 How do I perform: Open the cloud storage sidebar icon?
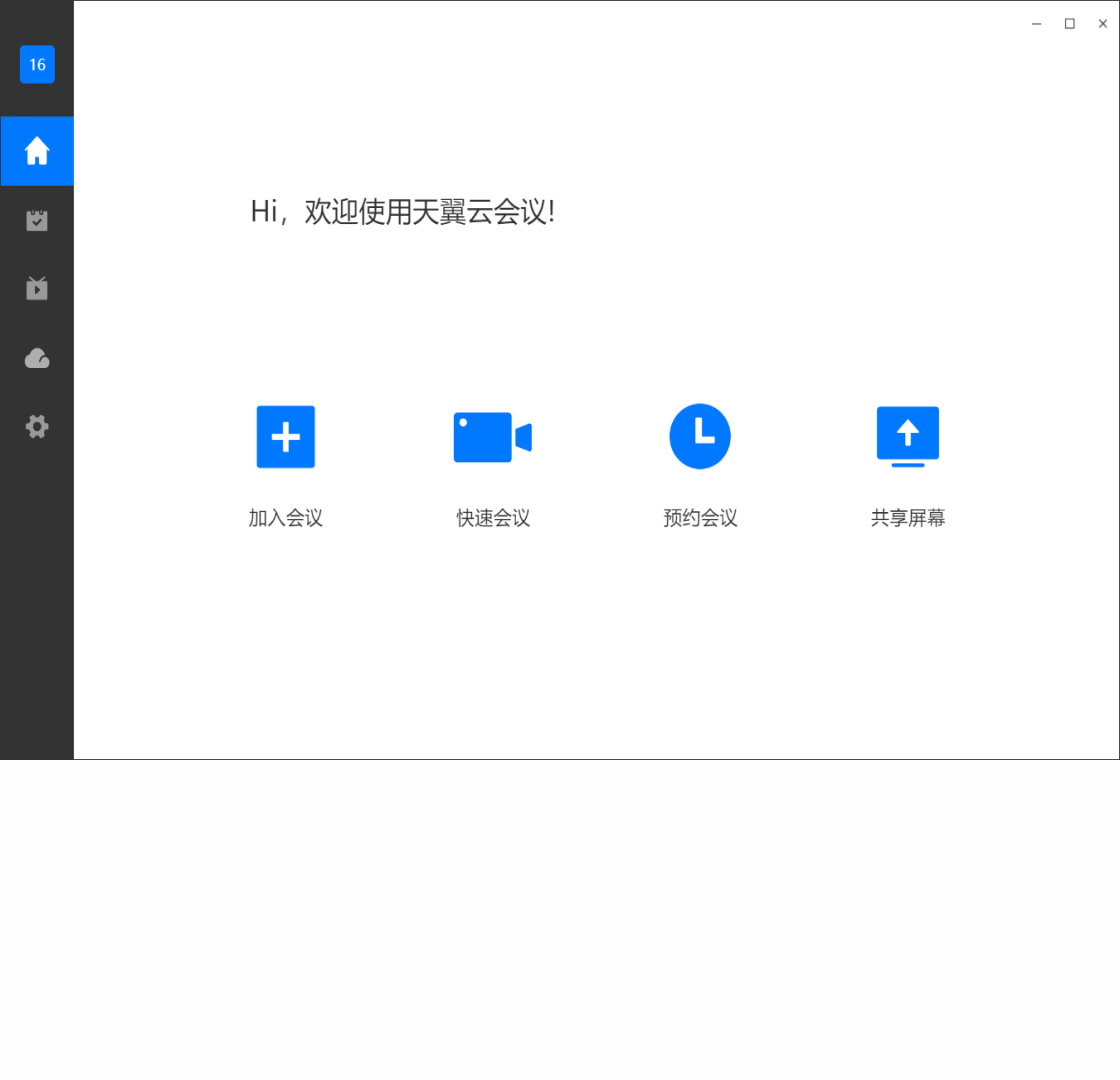click(37, 358)
